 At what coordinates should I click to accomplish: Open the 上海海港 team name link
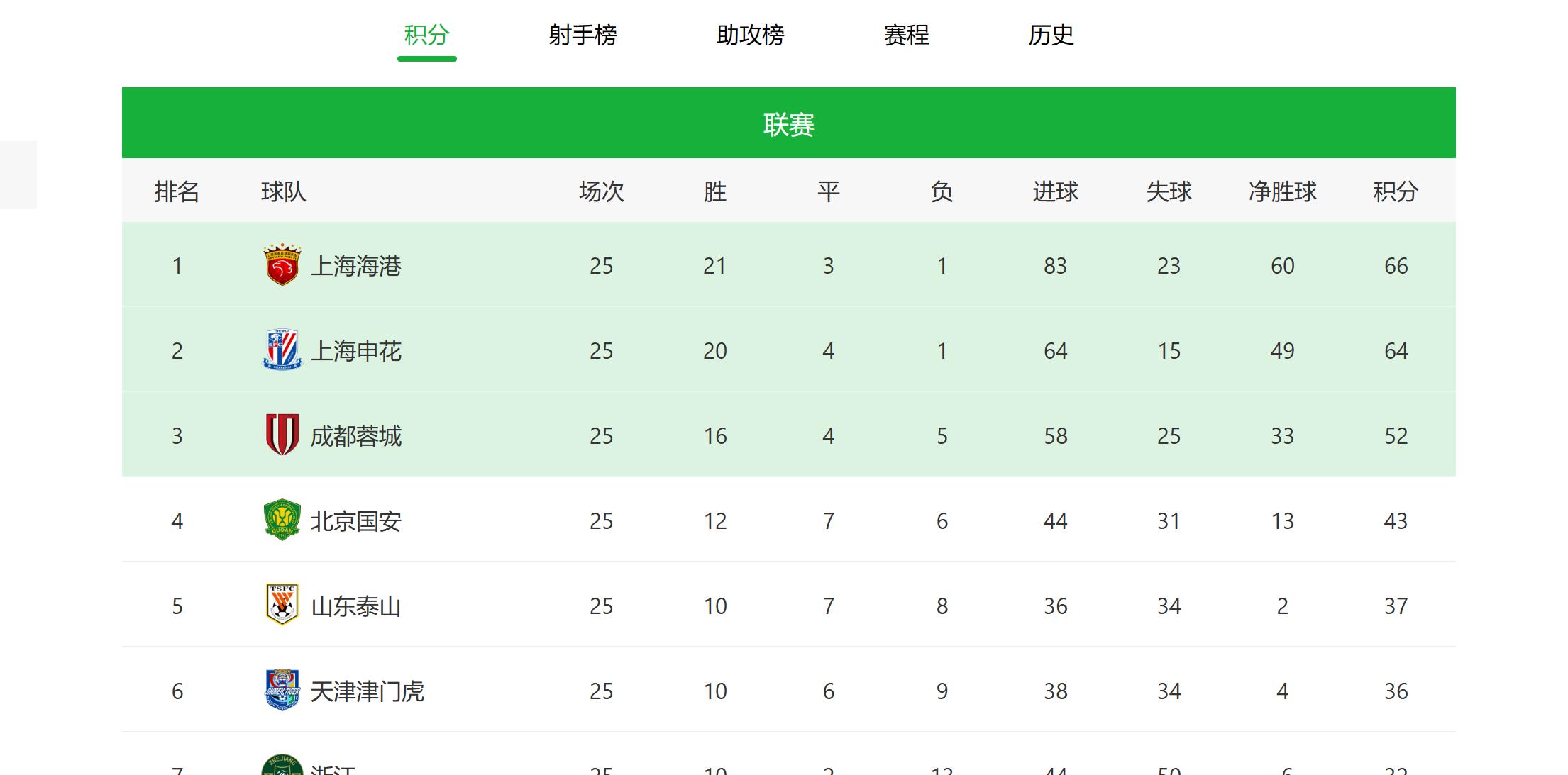(356, 266)
